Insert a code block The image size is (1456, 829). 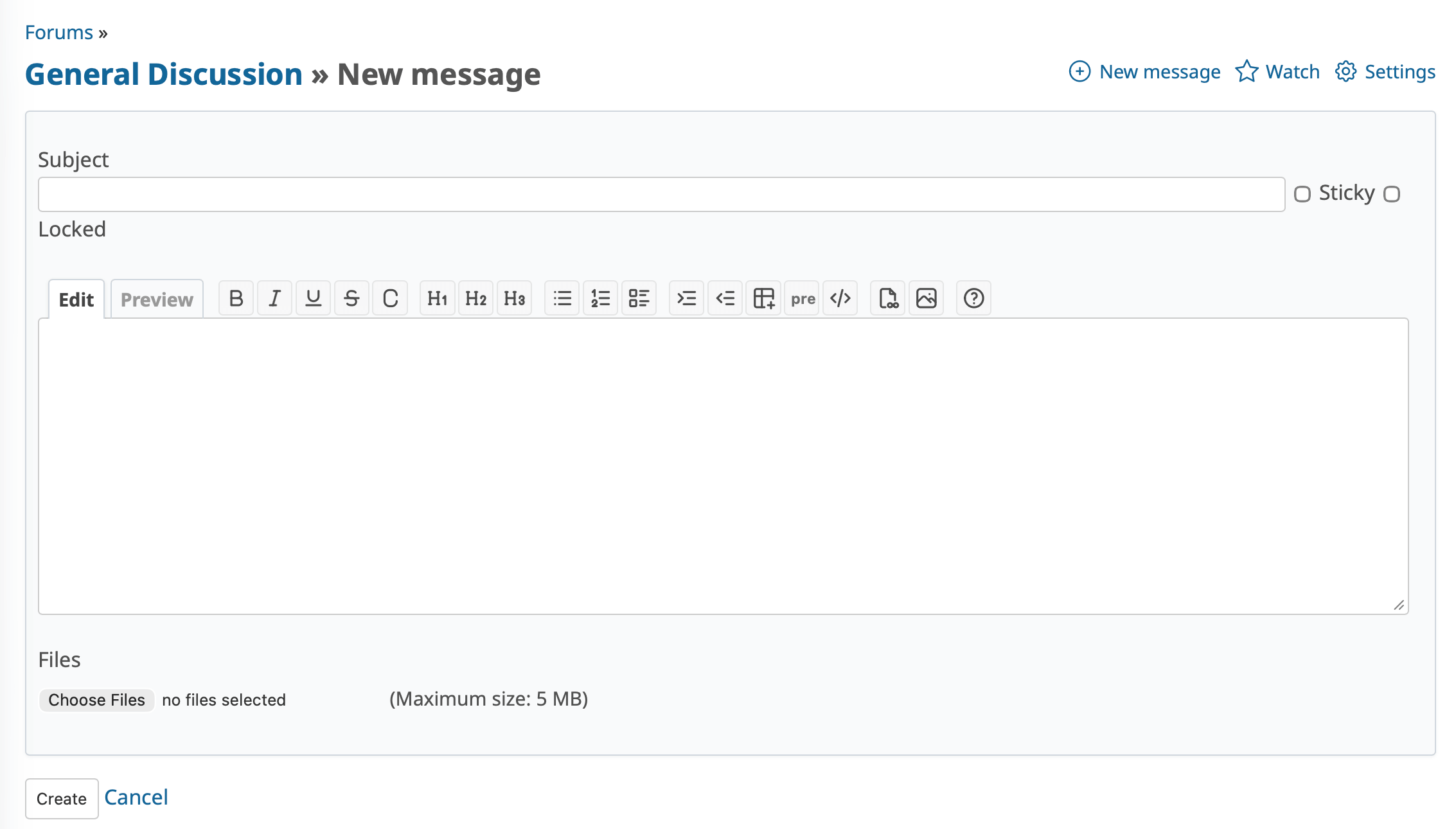coord(840,298)
